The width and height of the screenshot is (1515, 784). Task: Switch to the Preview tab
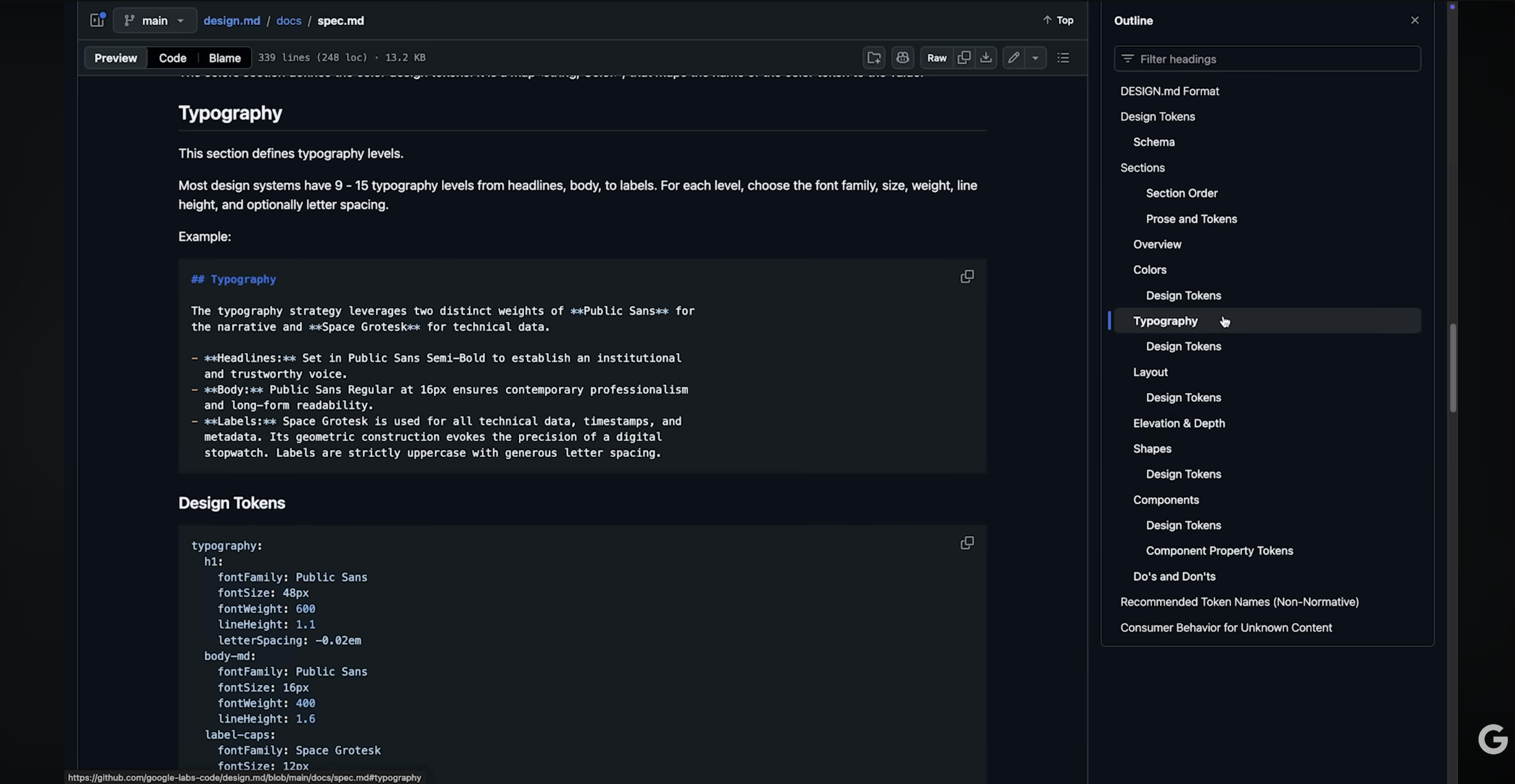[115, 58]
